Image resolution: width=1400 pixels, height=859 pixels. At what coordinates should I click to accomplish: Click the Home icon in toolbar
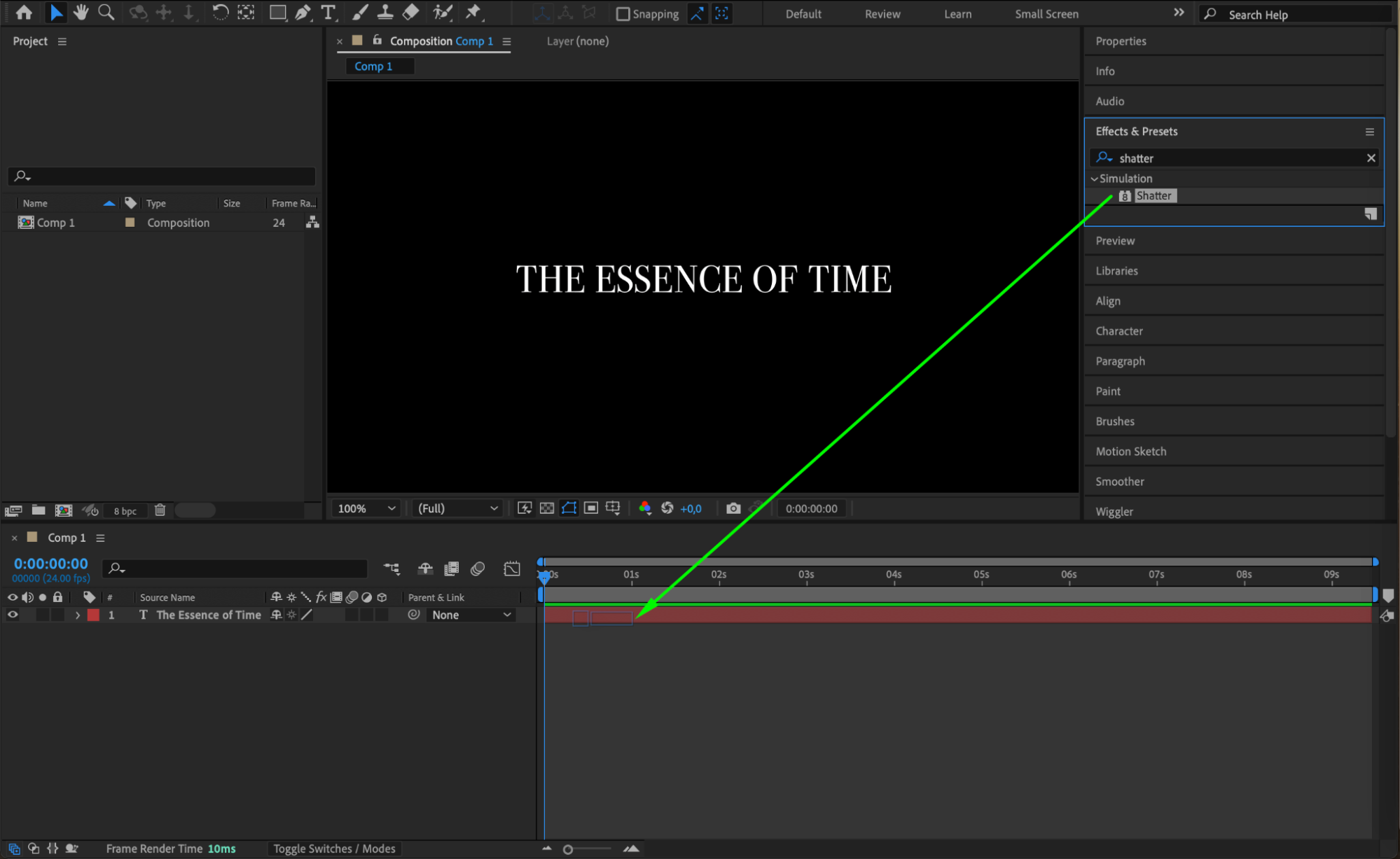point(24,12)
